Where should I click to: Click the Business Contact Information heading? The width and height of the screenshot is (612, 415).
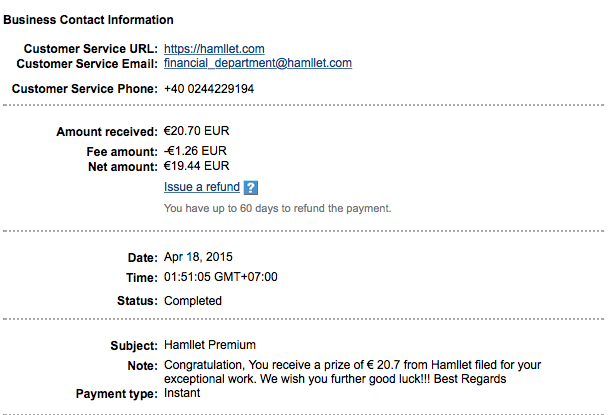click(x=91, y=20)
